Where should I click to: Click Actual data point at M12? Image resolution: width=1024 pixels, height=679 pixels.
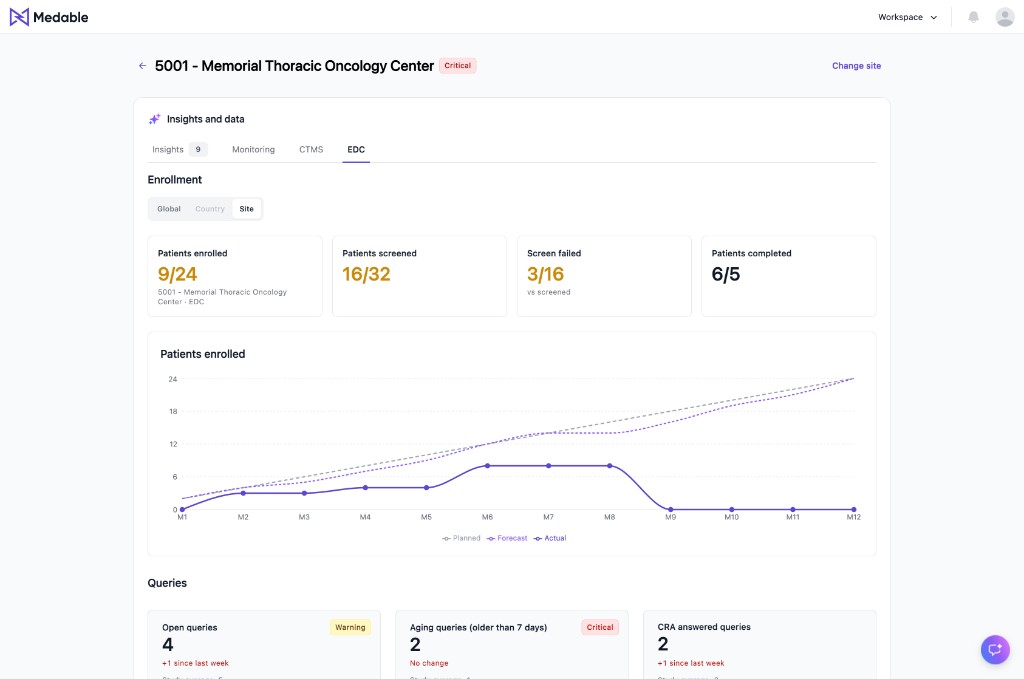[x=854, y=509]
